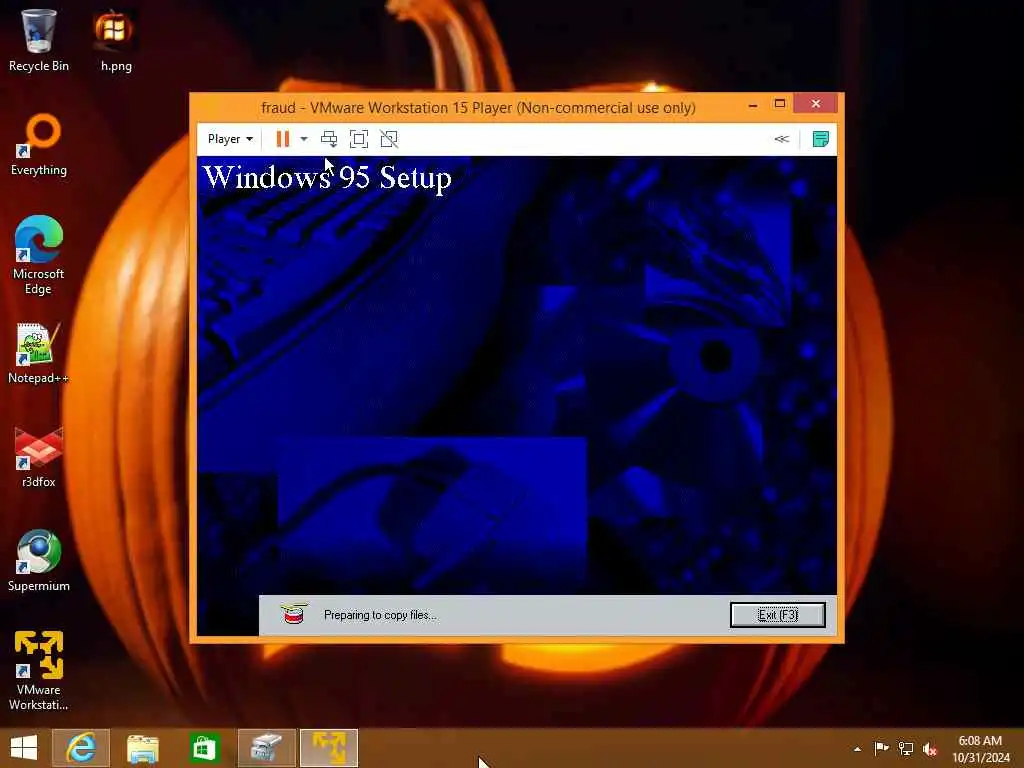Open the green notes icon in VMware toolbar
This screenshot has width=1024, height=768.
[821, 139]
